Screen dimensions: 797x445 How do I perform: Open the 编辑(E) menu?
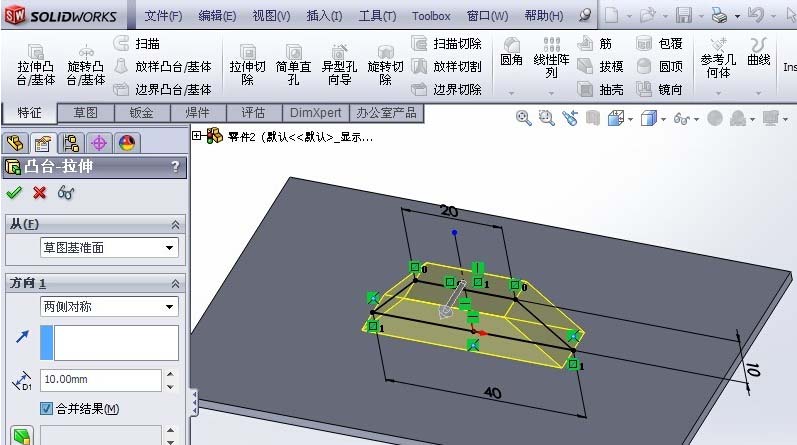217,16
